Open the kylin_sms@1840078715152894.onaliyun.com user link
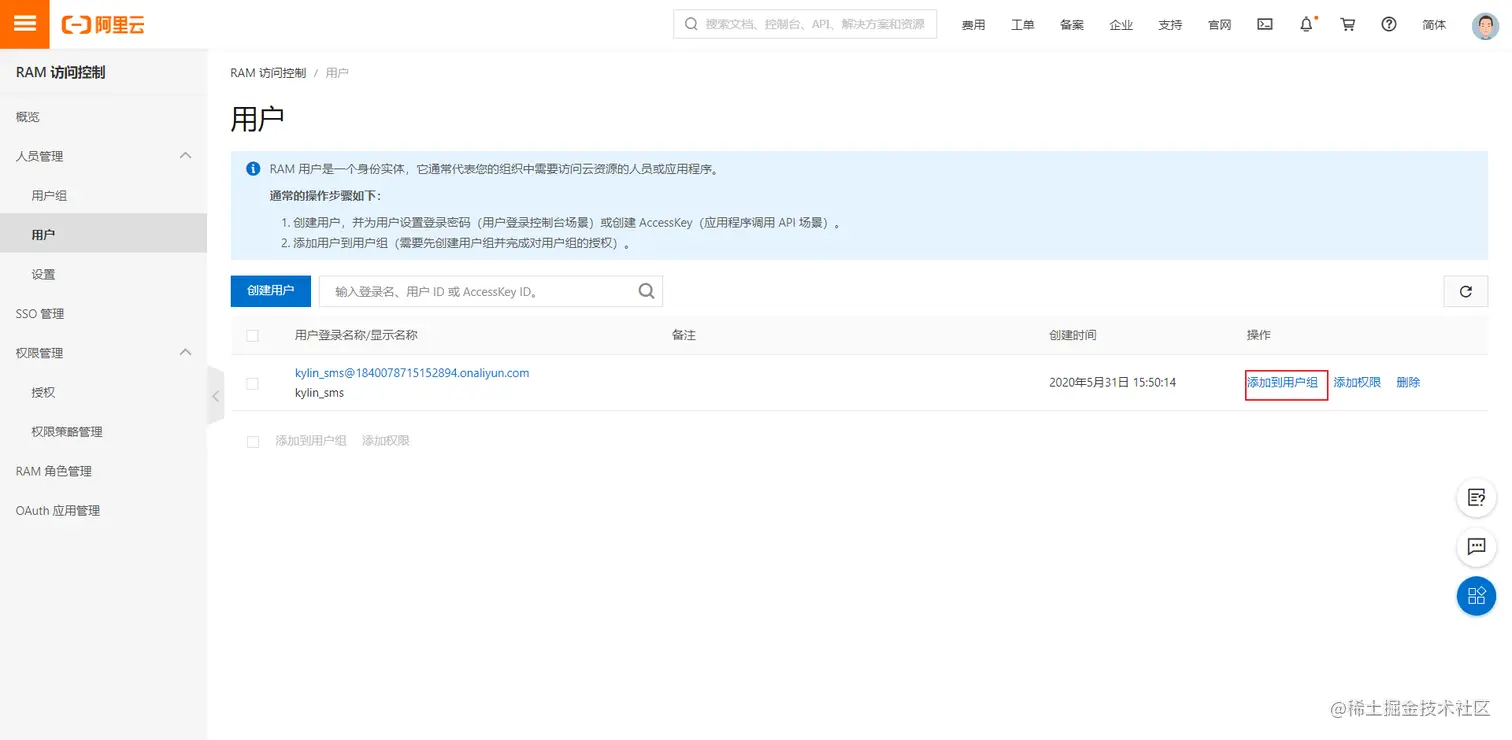The height and width of the screenshot is (740, 1512). [412, 373]
